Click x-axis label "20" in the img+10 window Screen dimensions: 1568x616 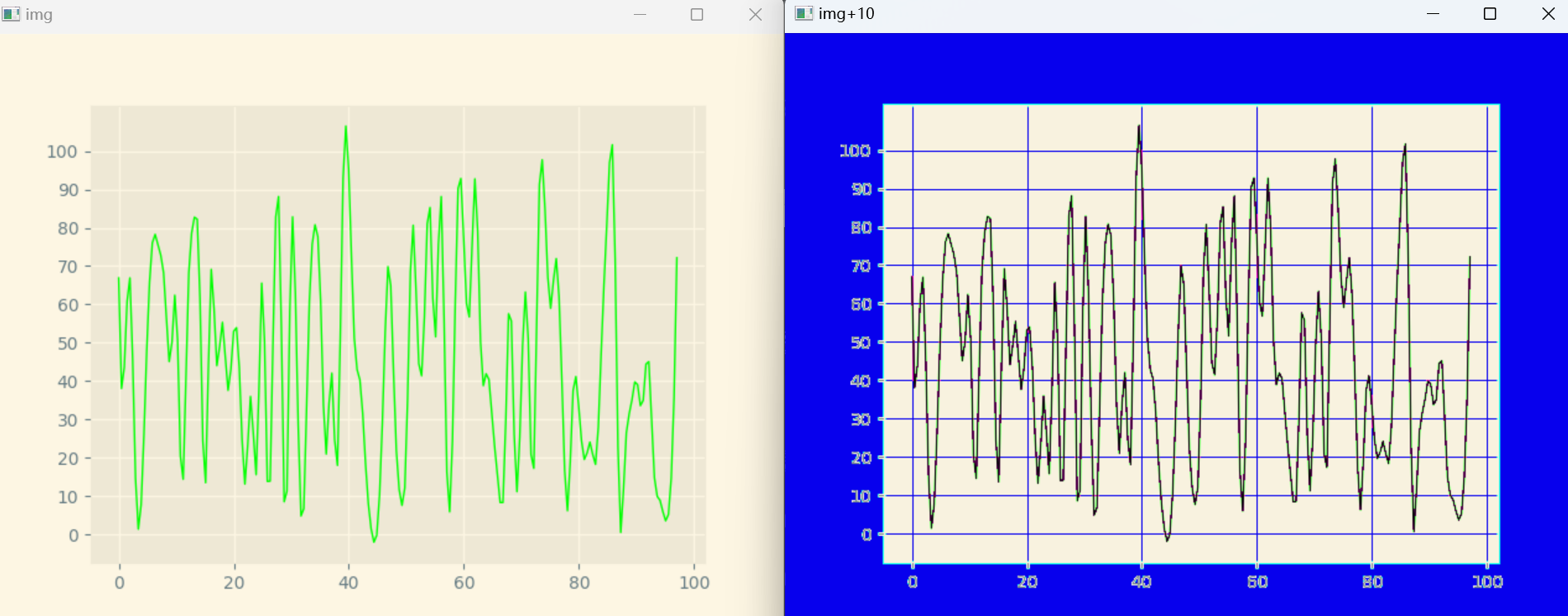point(1027,582)
